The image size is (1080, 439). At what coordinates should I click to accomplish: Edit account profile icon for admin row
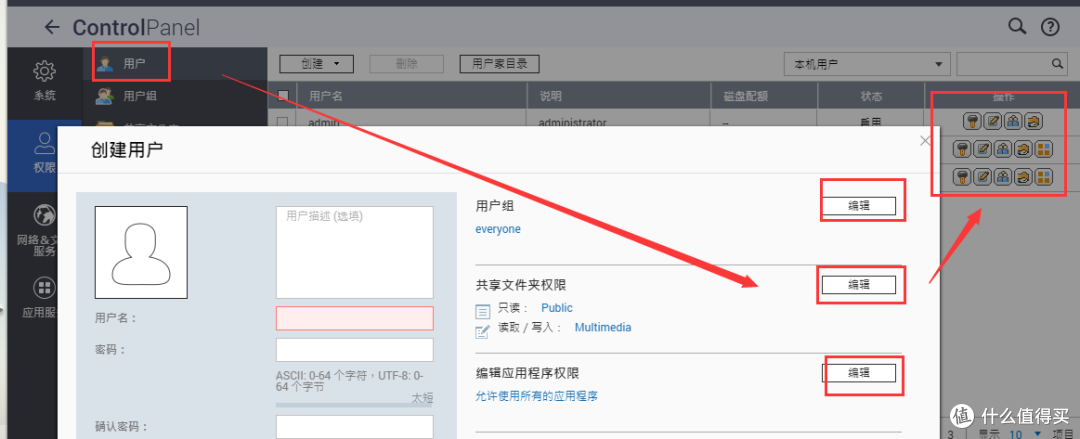click(x=991, y=122)
